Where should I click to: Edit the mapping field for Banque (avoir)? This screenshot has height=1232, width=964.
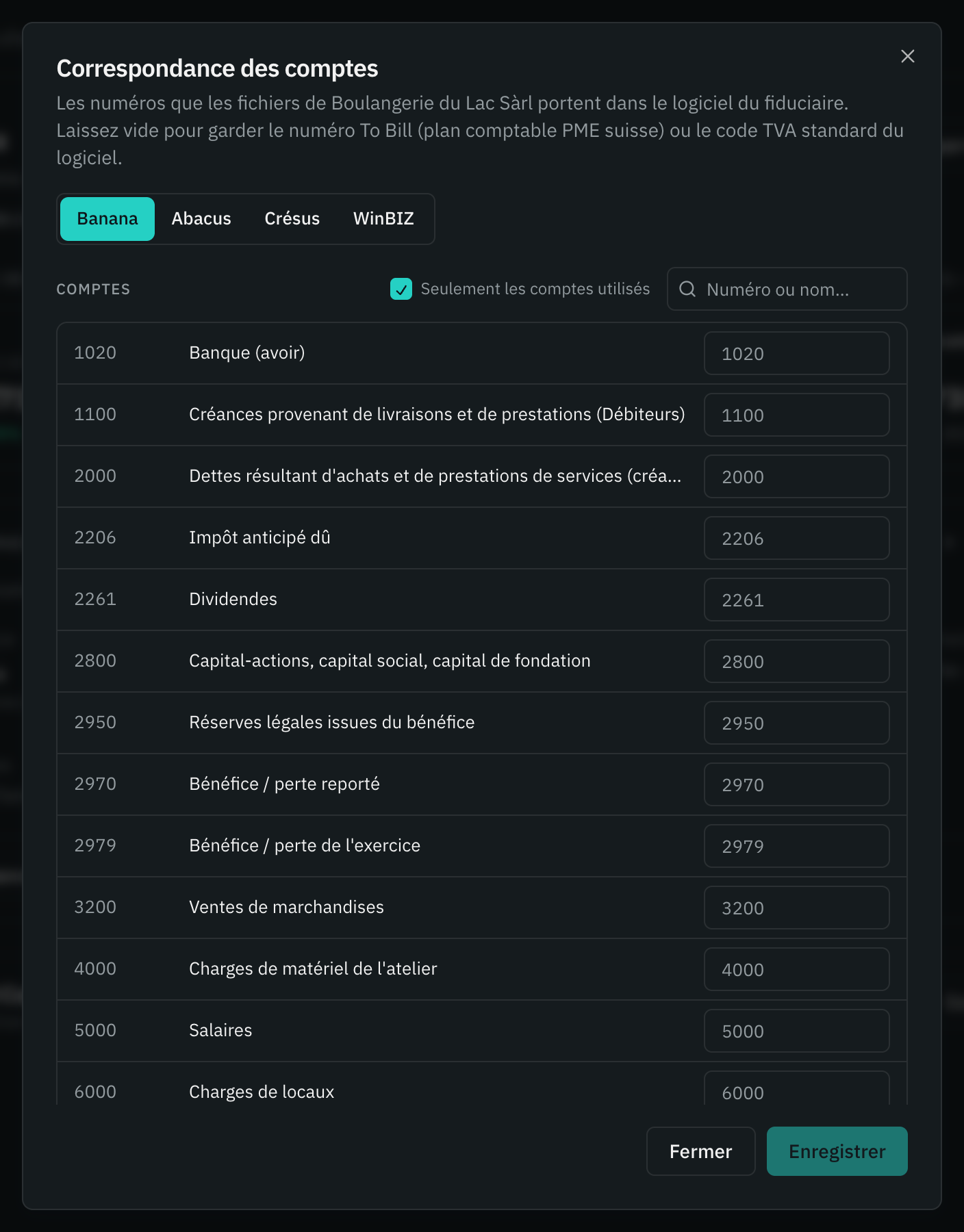pos(797,353)
